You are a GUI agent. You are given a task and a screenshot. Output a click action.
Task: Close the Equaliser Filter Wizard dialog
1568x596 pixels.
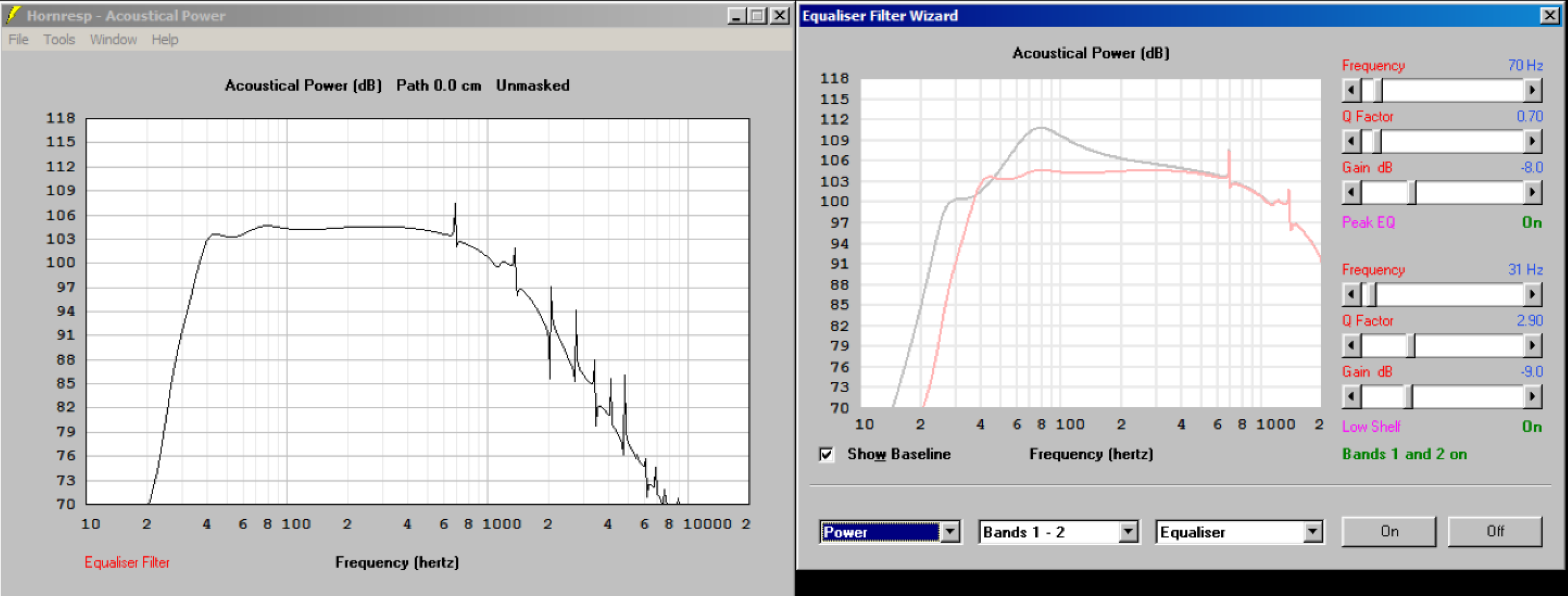1549,15
